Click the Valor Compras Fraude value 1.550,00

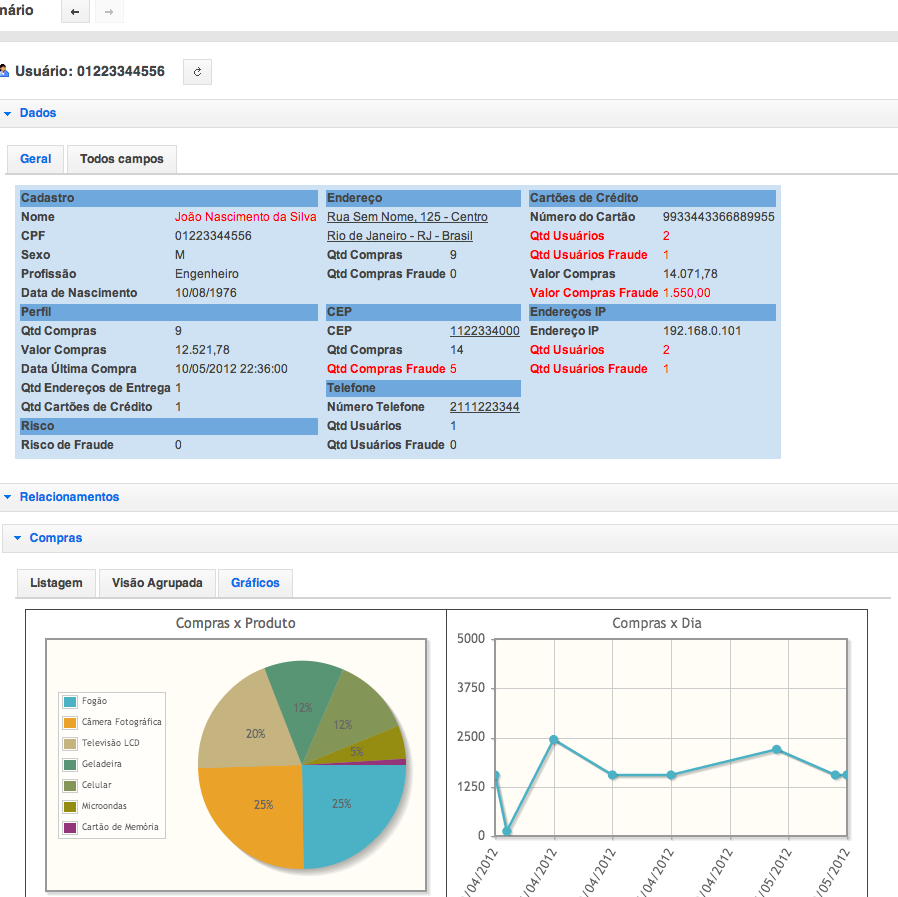pyautogui.click(x=687, y=293)
